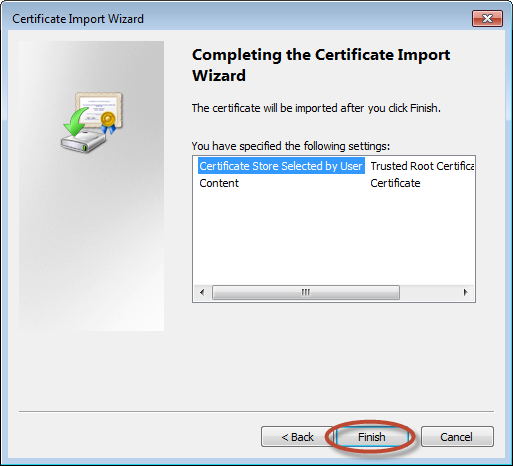Click the Certificate value beside Content
Image resolution: width=513 pixels, height=466 pixels.
(x=395, y=183)
